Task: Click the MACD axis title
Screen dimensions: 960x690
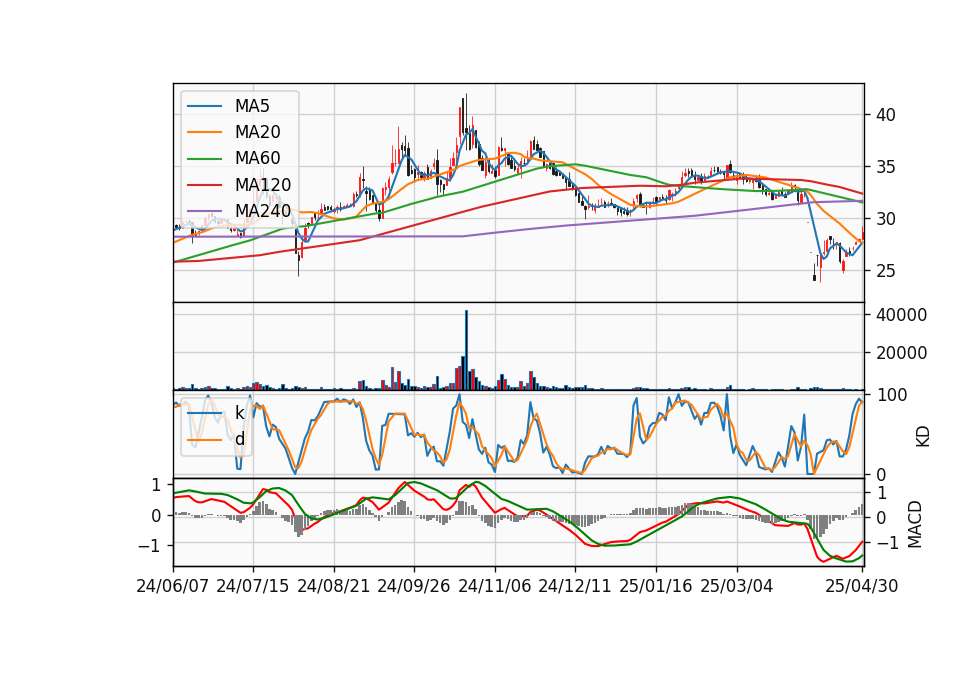Action: (915, 524)
